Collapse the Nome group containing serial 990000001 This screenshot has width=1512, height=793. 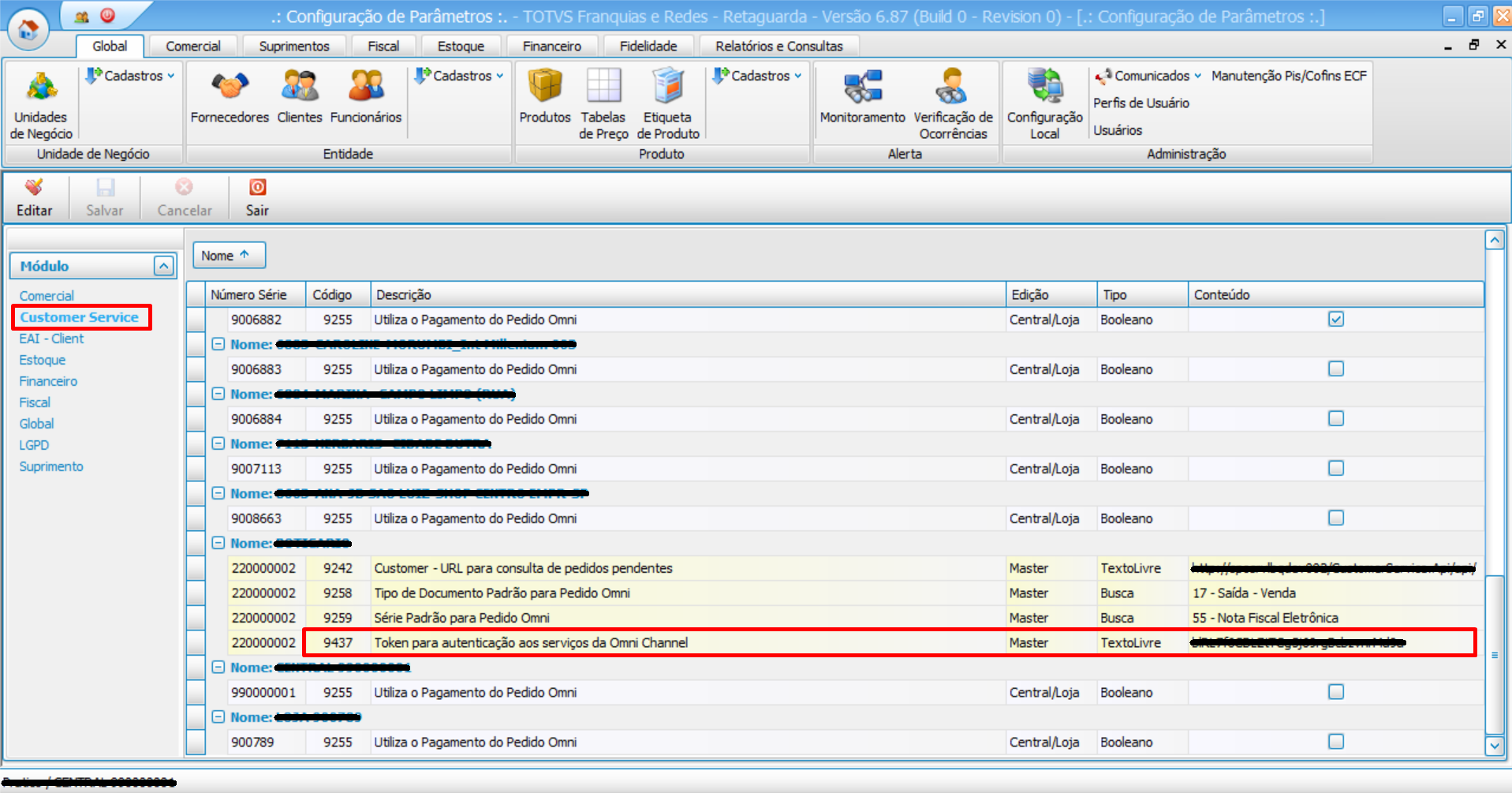(218, 668)
